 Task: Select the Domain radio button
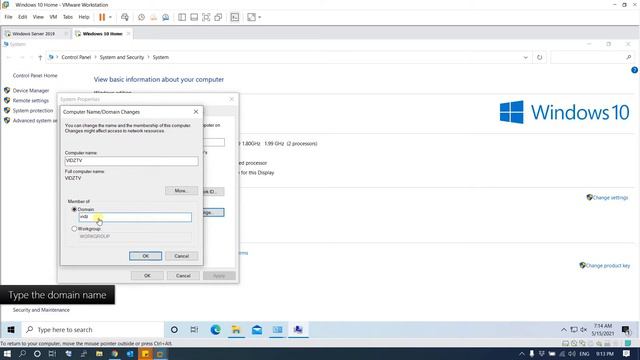click(x=74, y=209)
